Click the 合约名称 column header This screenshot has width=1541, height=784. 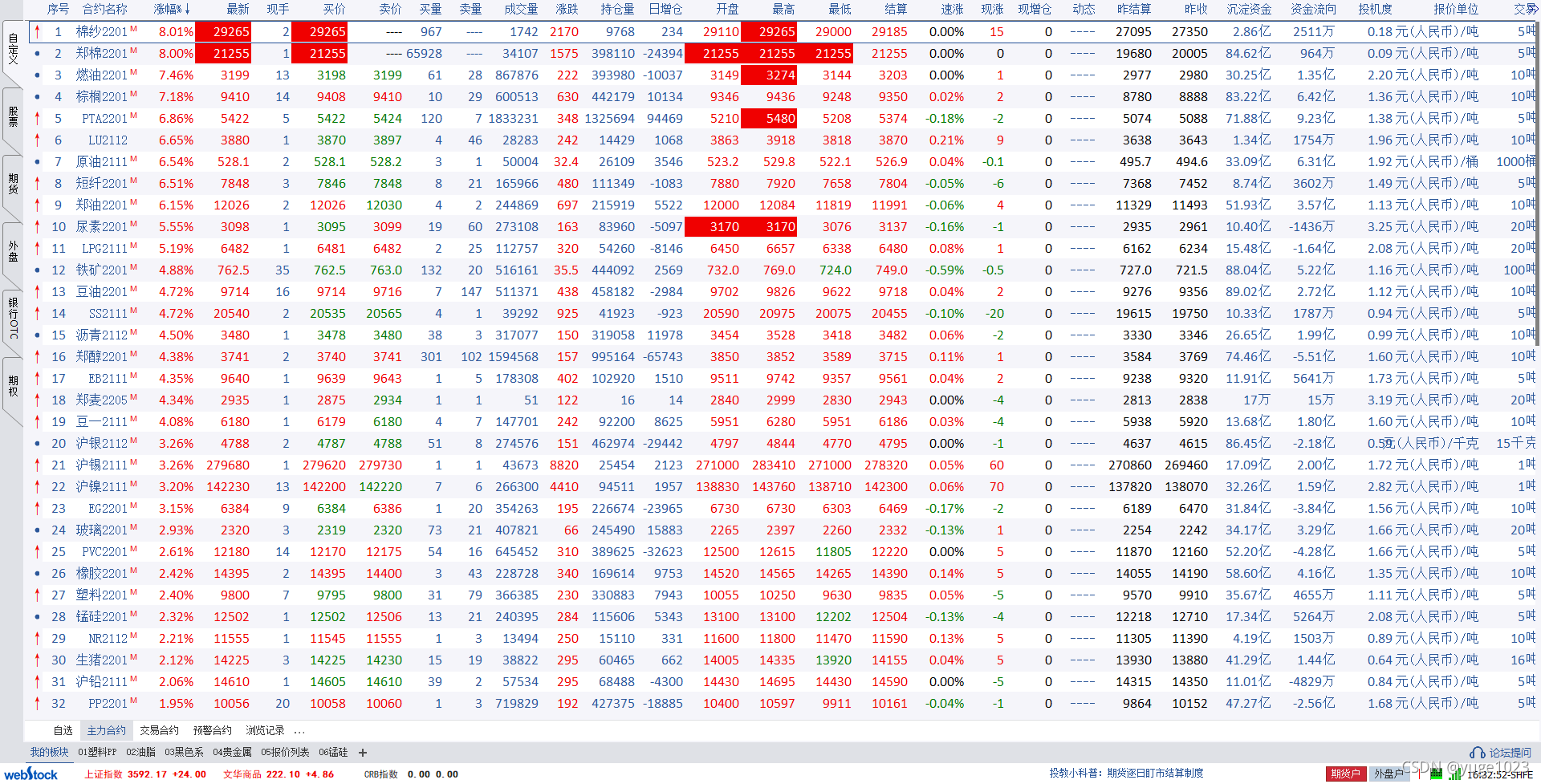click(104, 10)
